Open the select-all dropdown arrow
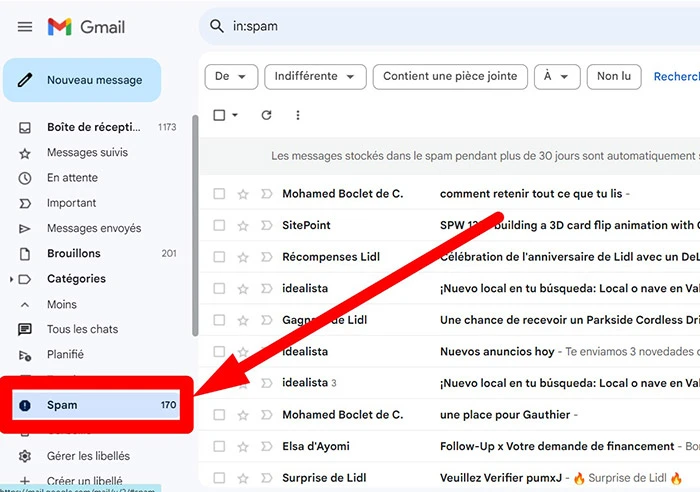 235,115
